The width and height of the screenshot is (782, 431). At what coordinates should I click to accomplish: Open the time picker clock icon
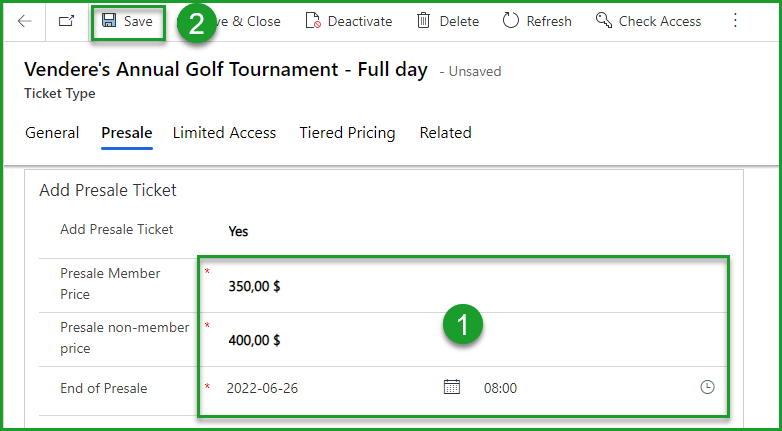(707, 387)
